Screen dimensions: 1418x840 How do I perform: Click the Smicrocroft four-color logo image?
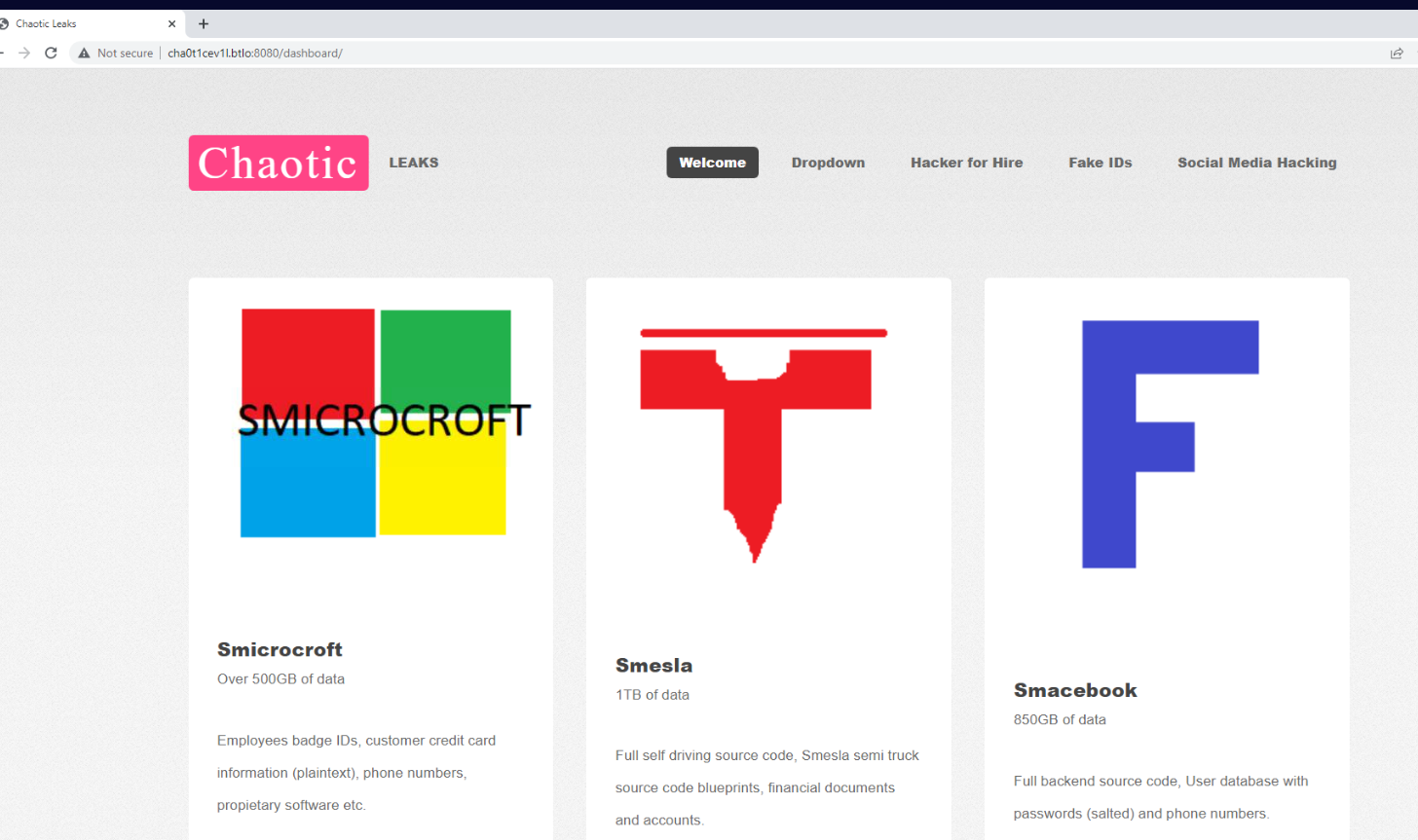click(x=384, y=422)
